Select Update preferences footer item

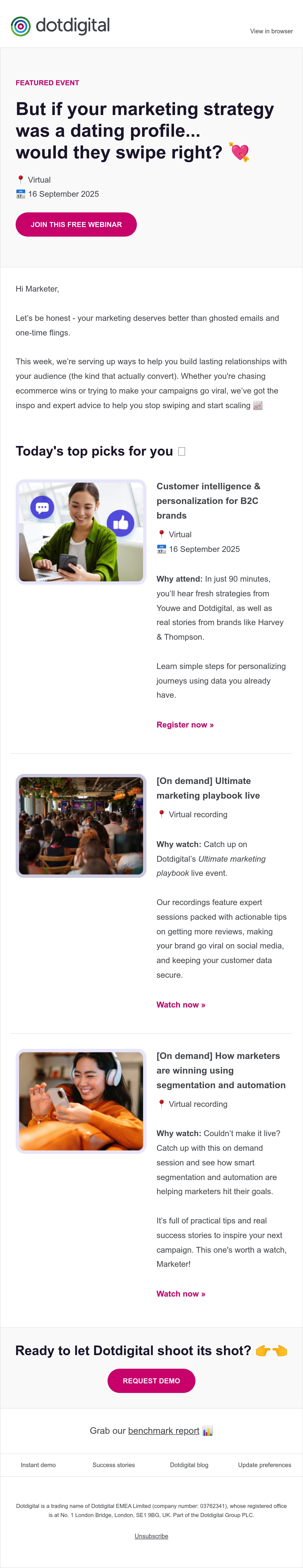[265, 1465]
